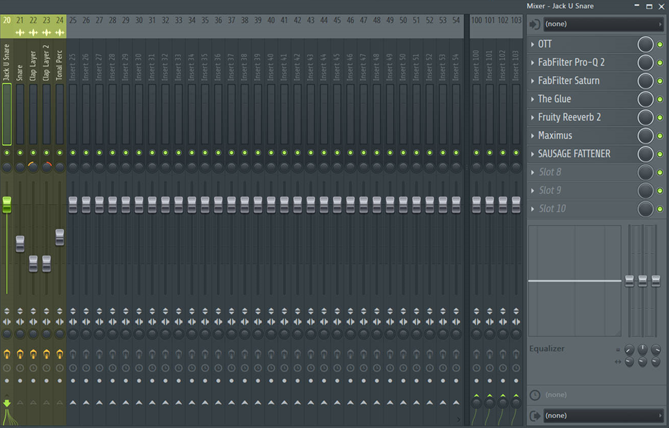Viewport: 669px width, 428px height.
Task: Open the empty Slot 8 arrow menu
Action: (532, 172)
